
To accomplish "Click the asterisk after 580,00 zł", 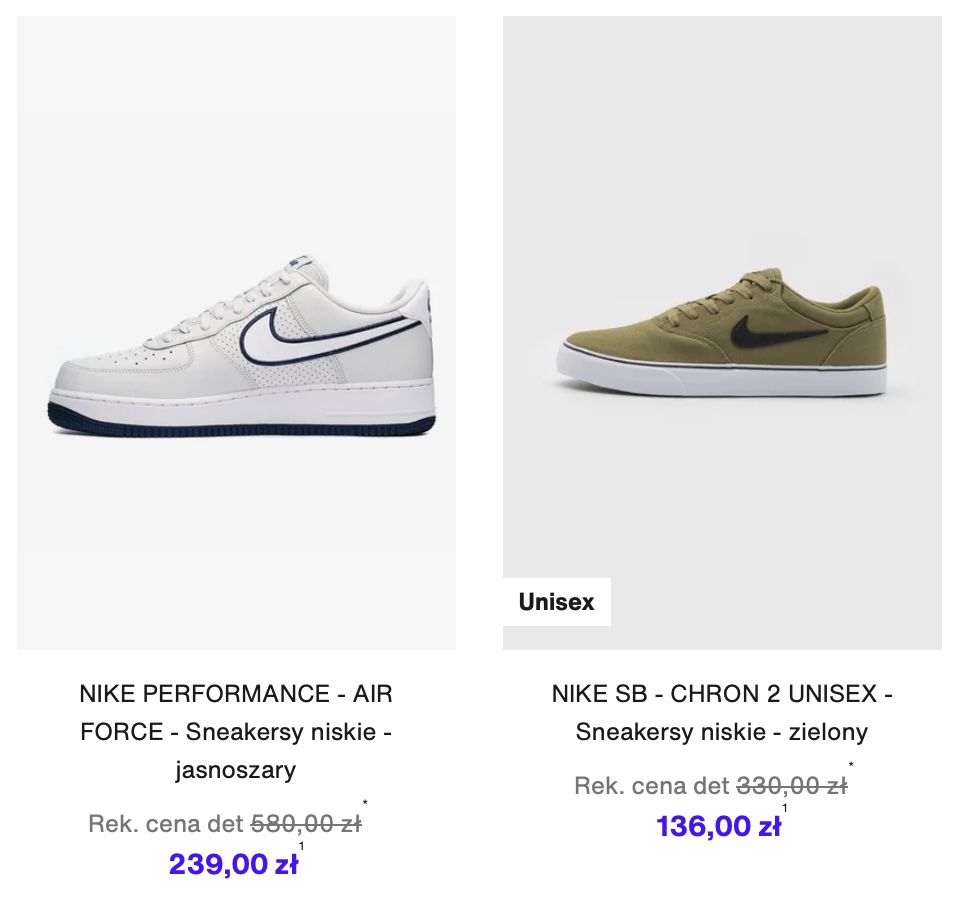I will tap(365, 803).
